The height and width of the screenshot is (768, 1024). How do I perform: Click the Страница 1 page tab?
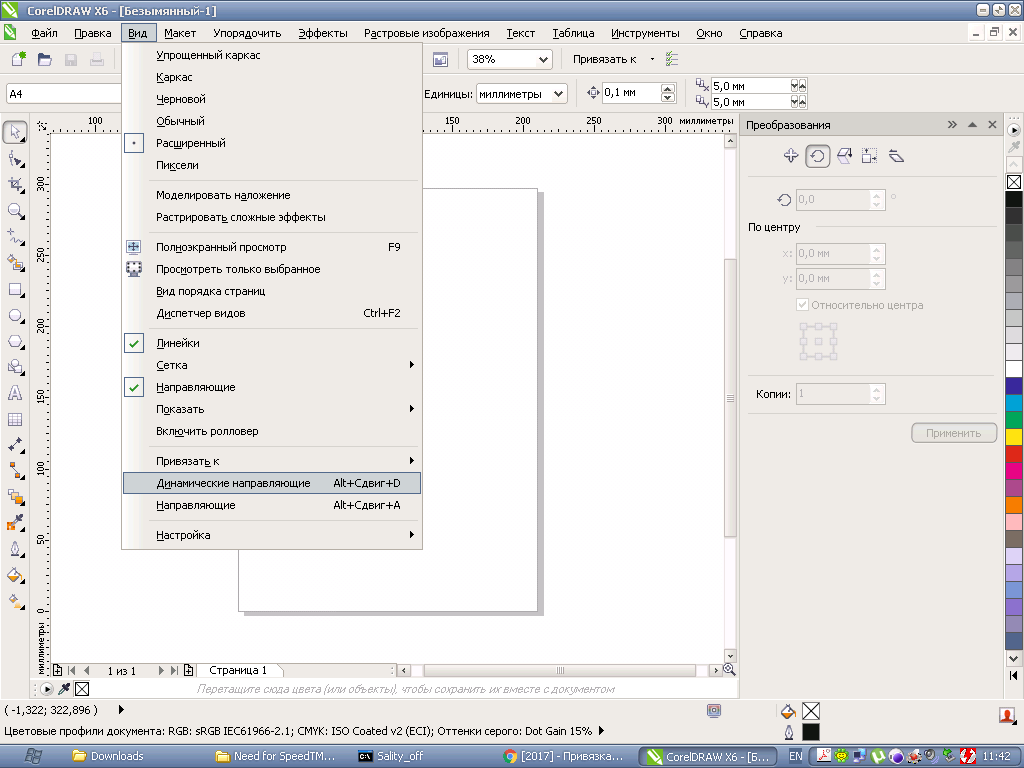click(x=238, y=670)
